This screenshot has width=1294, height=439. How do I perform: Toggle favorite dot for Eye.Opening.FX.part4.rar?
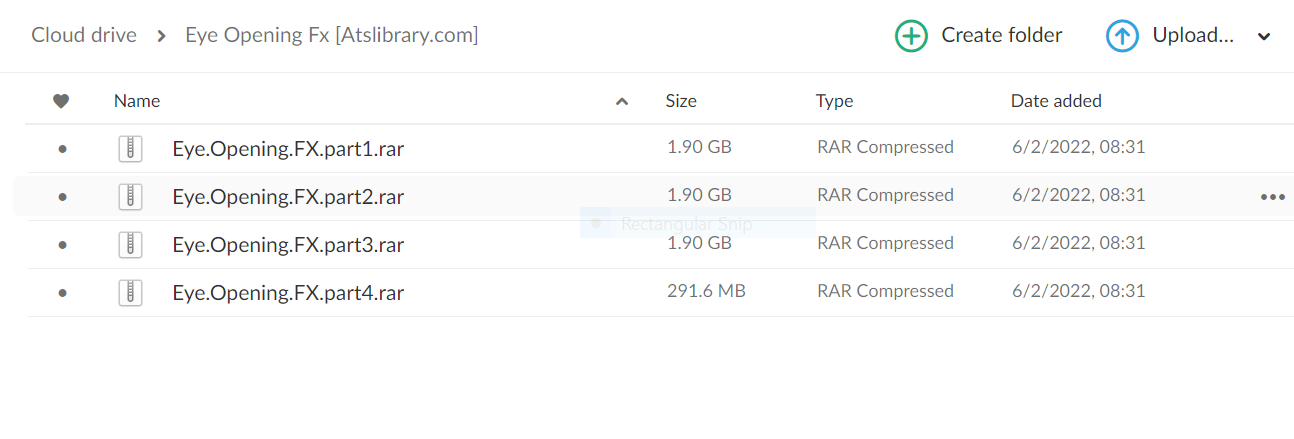(62, 293)
